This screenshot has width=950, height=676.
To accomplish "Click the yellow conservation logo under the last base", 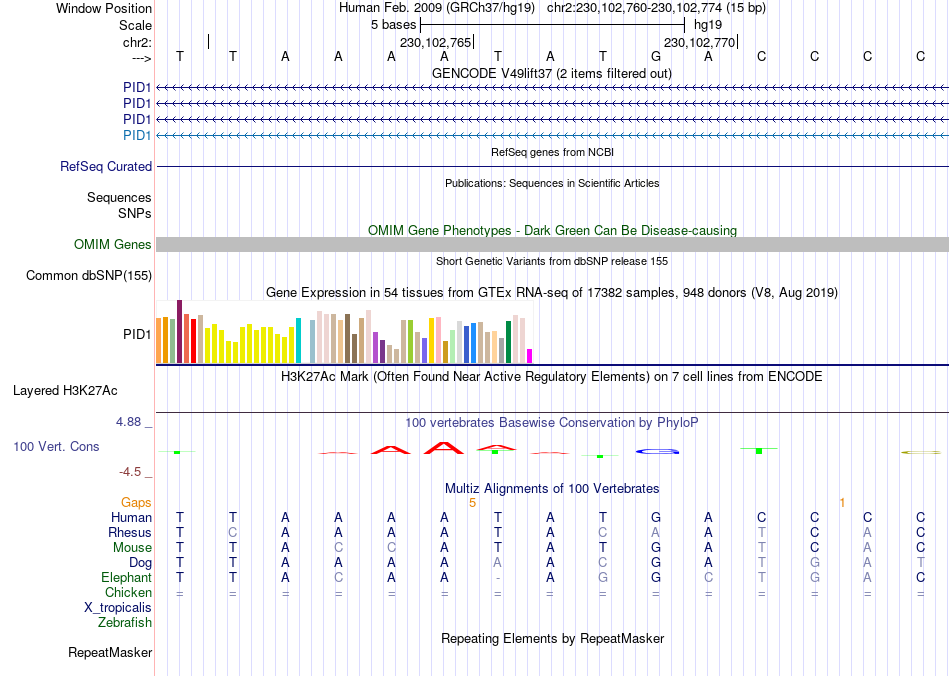I will [x=921, y=452].
